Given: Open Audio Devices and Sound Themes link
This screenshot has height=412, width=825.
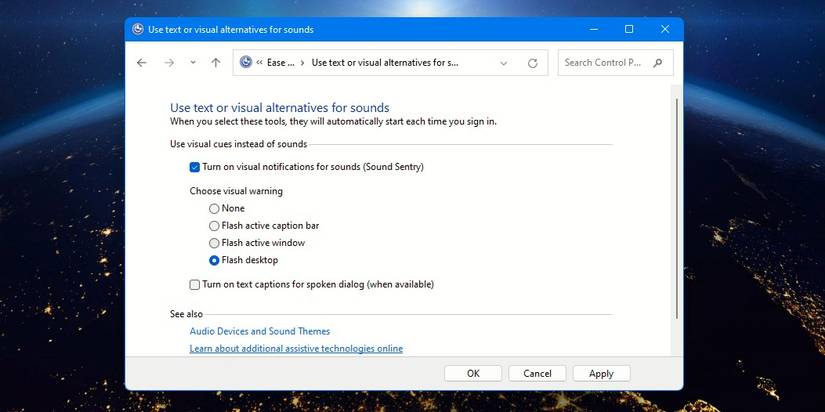Looking at the screenshot, I should 260,331.
